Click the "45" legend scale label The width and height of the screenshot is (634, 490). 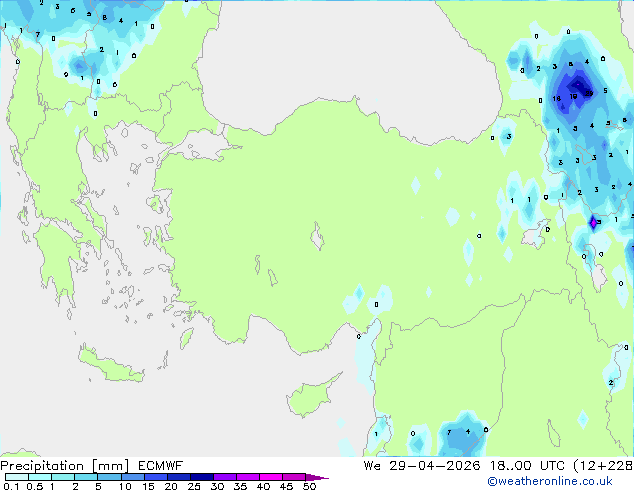[286, 486]
